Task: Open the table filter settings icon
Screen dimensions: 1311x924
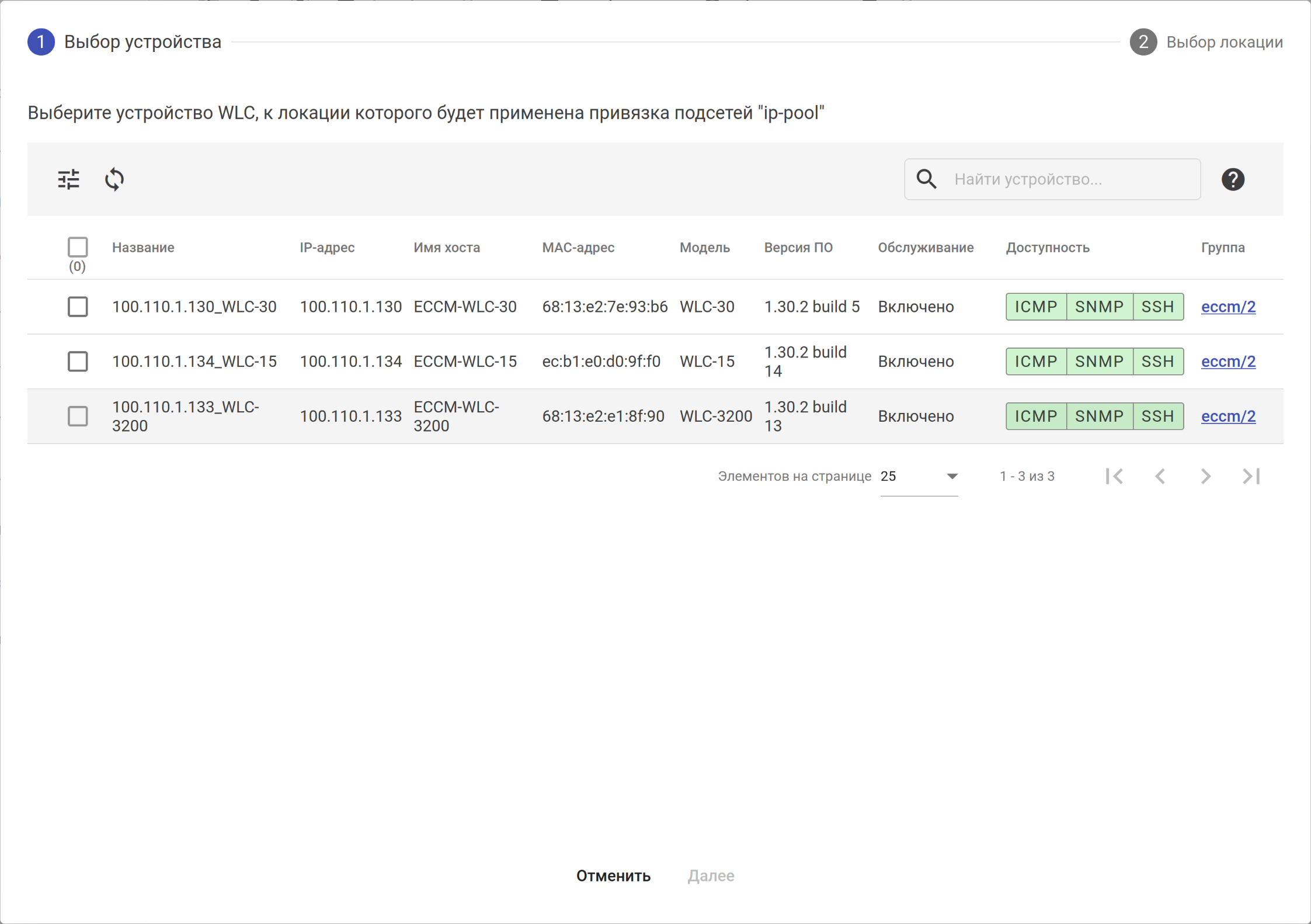Action: click(69, 179)
